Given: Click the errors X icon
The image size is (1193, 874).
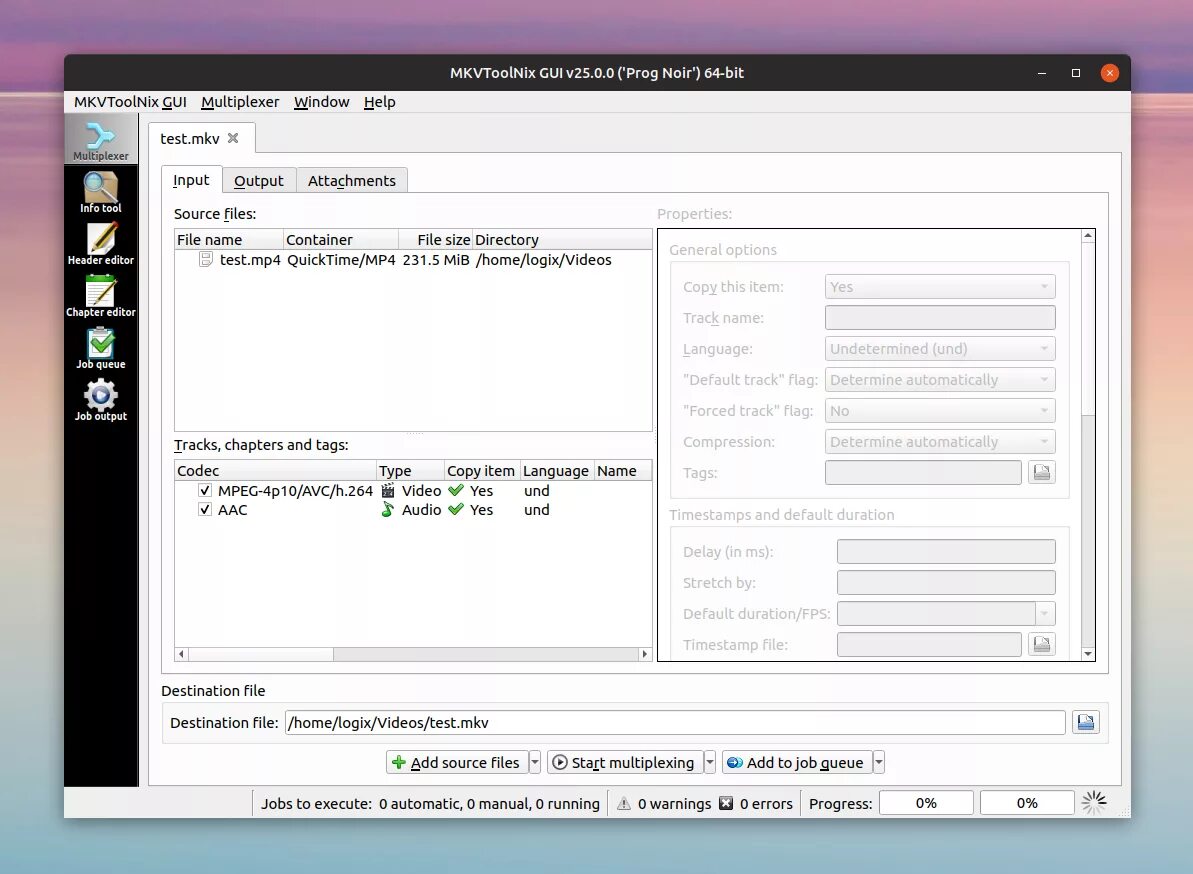Looking at the screenshot, I should 726,803.
